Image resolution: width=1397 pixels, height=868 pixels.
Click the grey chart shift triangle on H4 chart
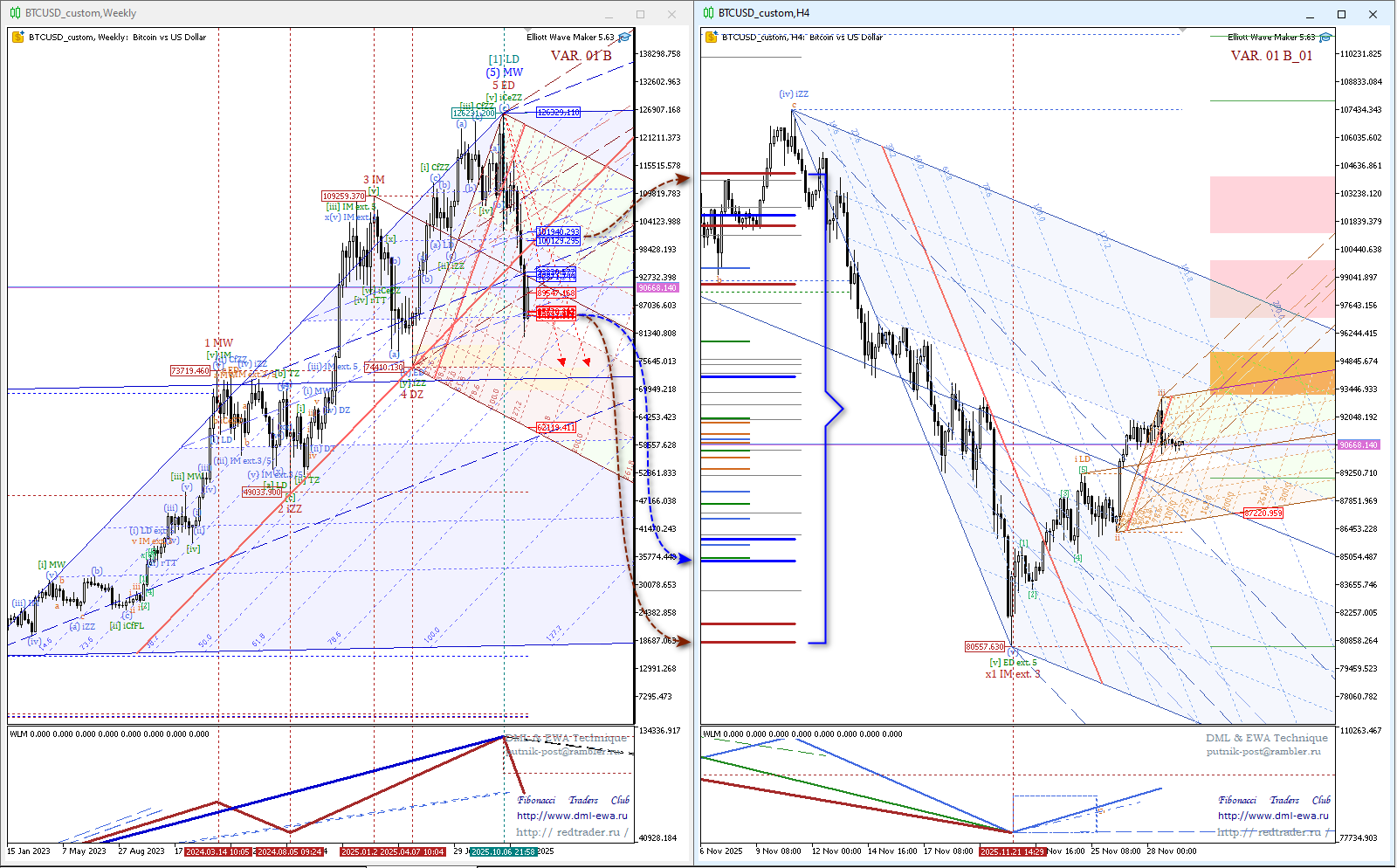(1183, 31)
